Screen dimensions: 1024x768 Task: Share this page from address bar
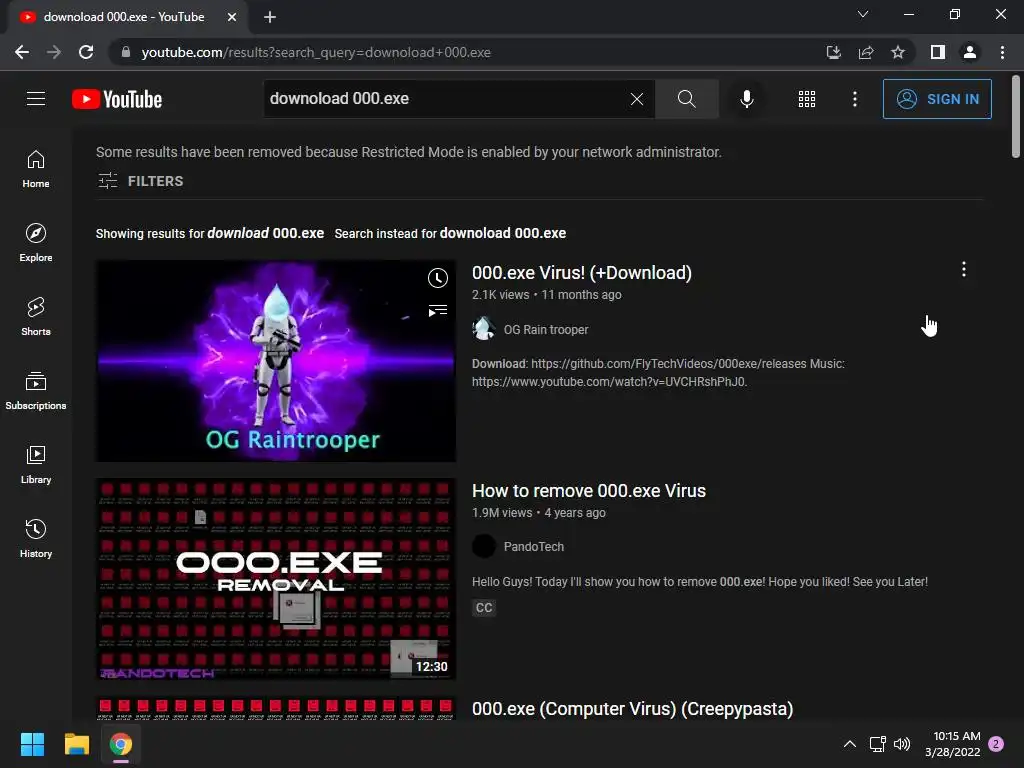(866, 52)
